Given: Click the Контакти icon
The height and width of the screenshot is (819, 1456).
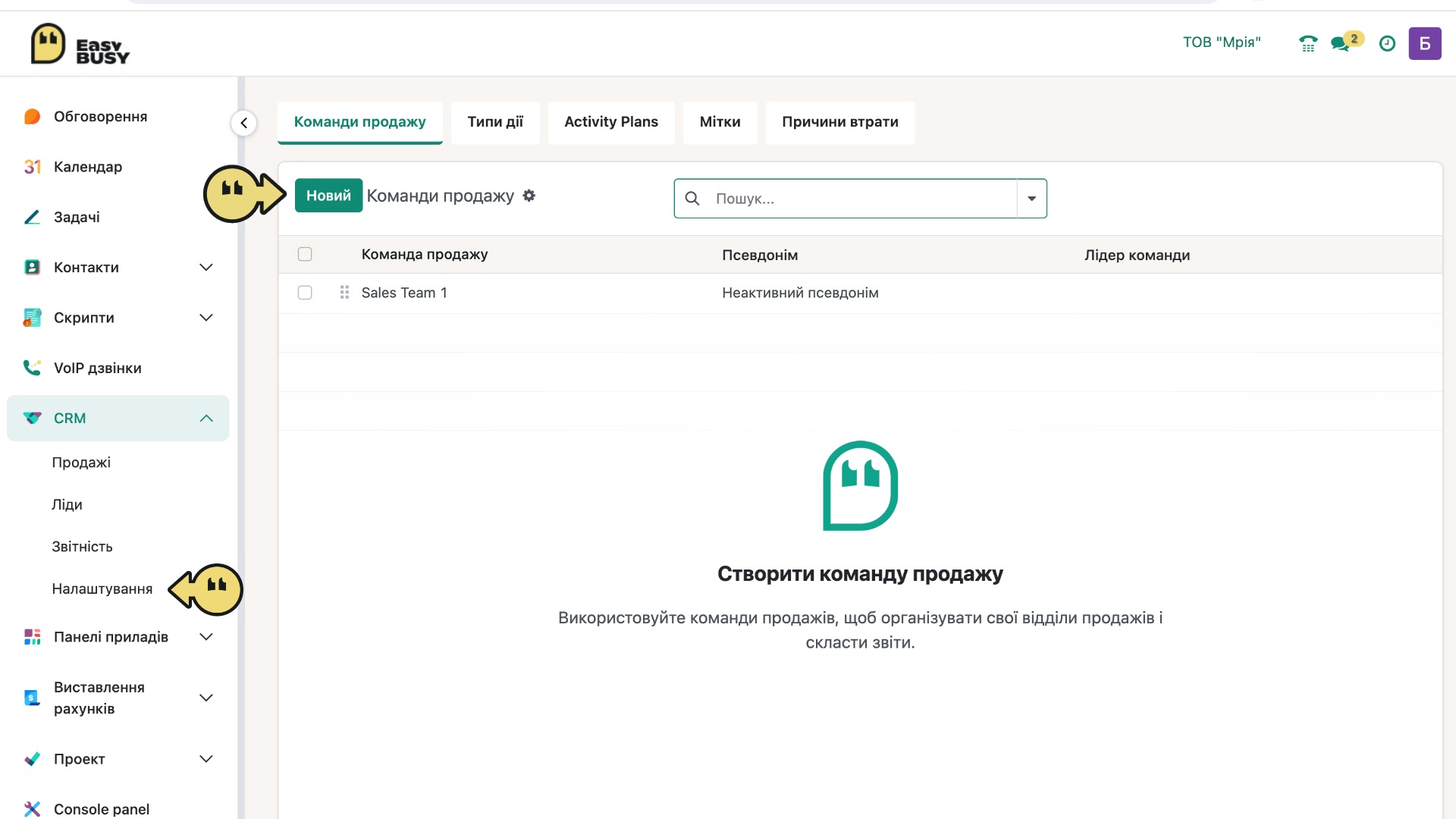Looking at the screenshot, I should coord(32,267).
